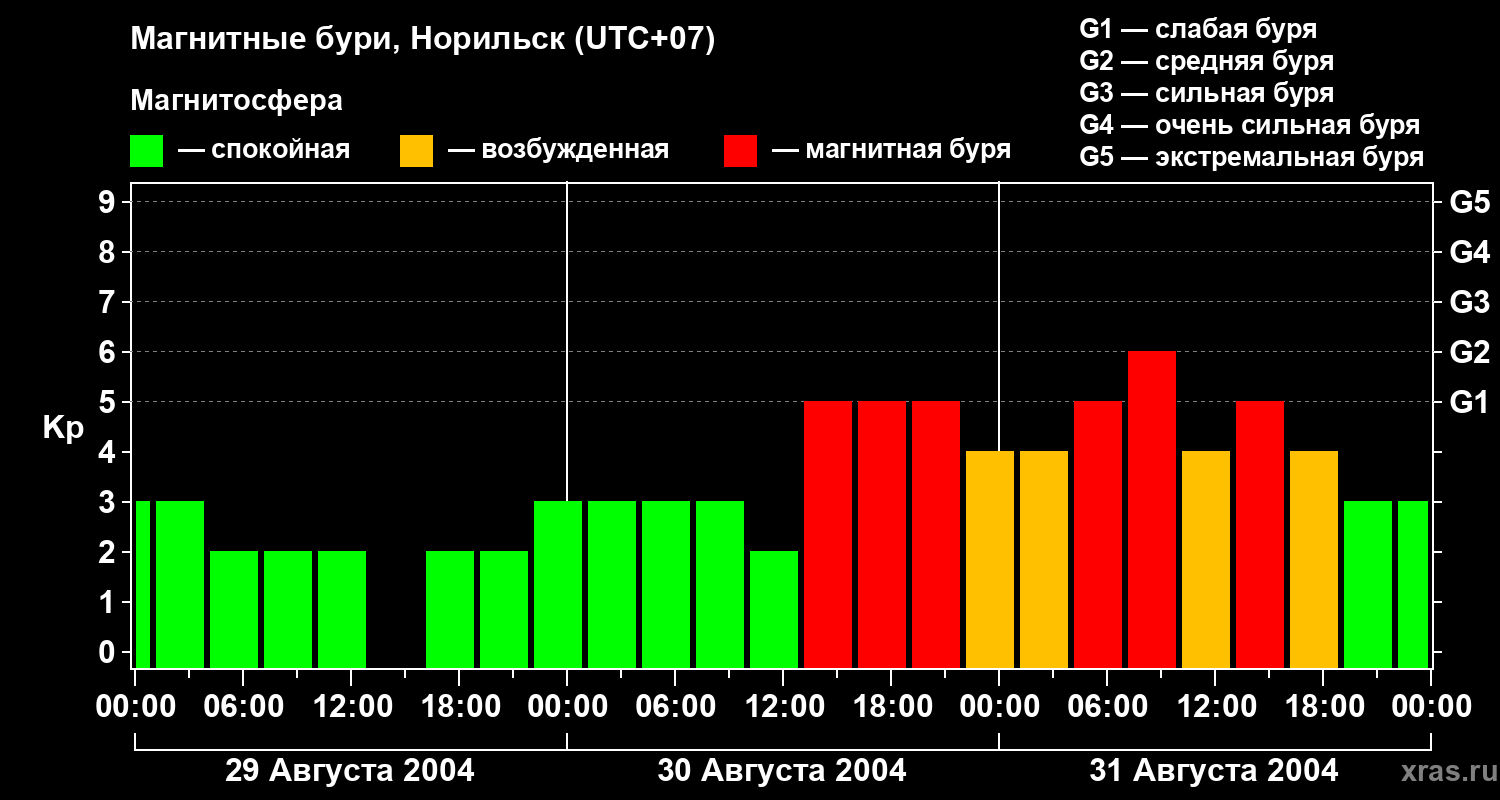Click the green bar crossing the 30 August midnight line

(558, 585)
